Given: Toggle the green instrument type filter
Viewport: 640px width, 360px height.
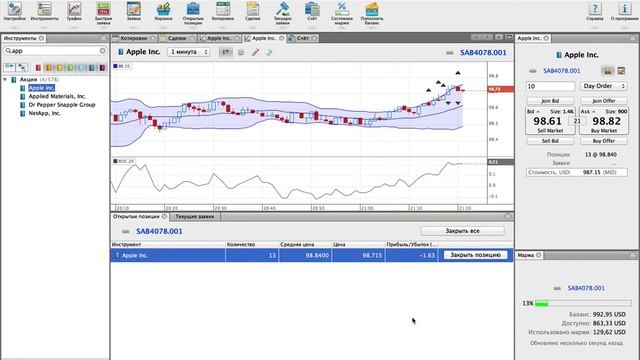Looking at the screenshot, I should [70, 68].
